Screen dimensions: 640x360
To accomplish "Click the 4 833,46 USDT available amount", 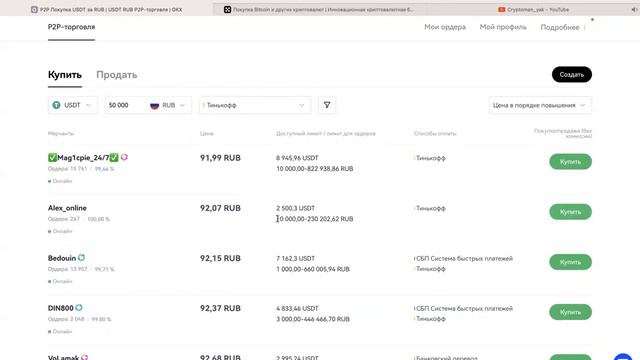I will point(298,309).
